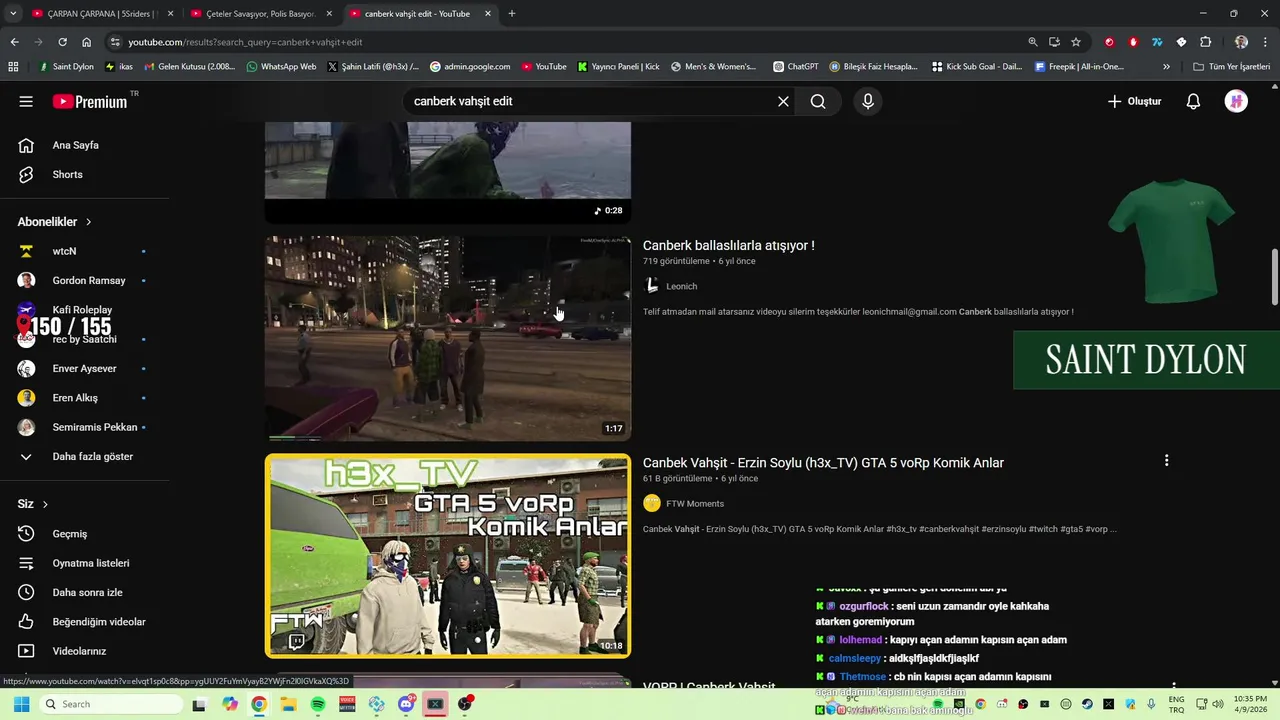Click the title Canbek Vahşit - Erzin Soylu Komik Anlar
Viewport: 1280px width, 720px height.
[823, 463]
